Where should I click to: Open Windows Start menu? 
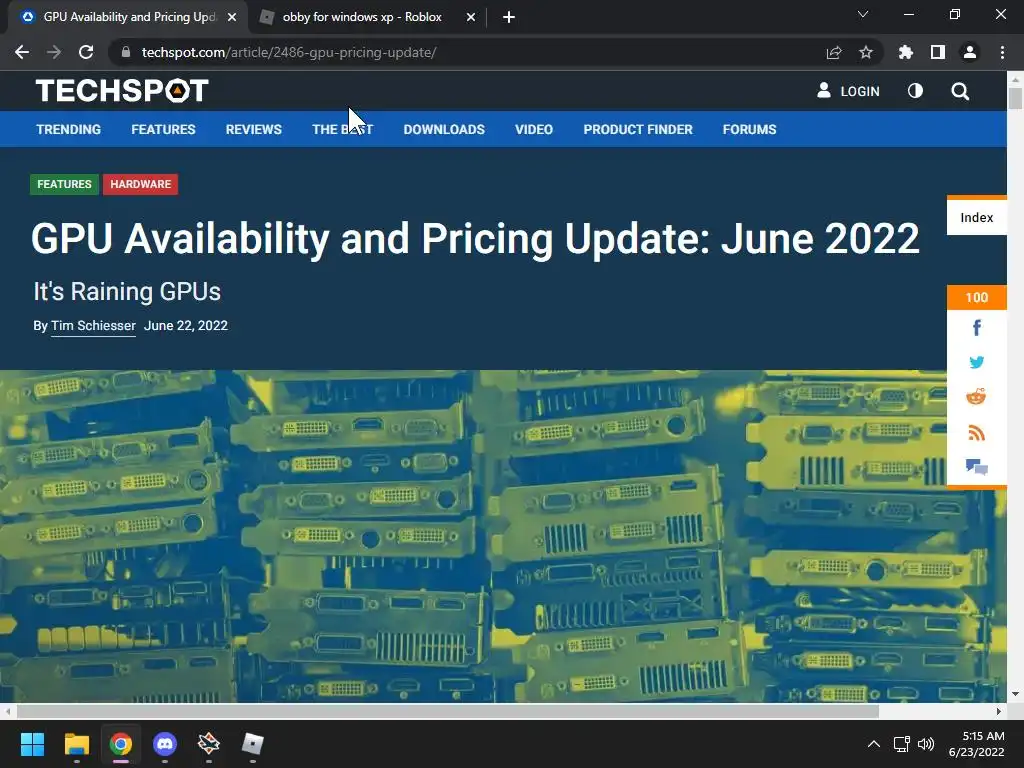click(32, 744)
